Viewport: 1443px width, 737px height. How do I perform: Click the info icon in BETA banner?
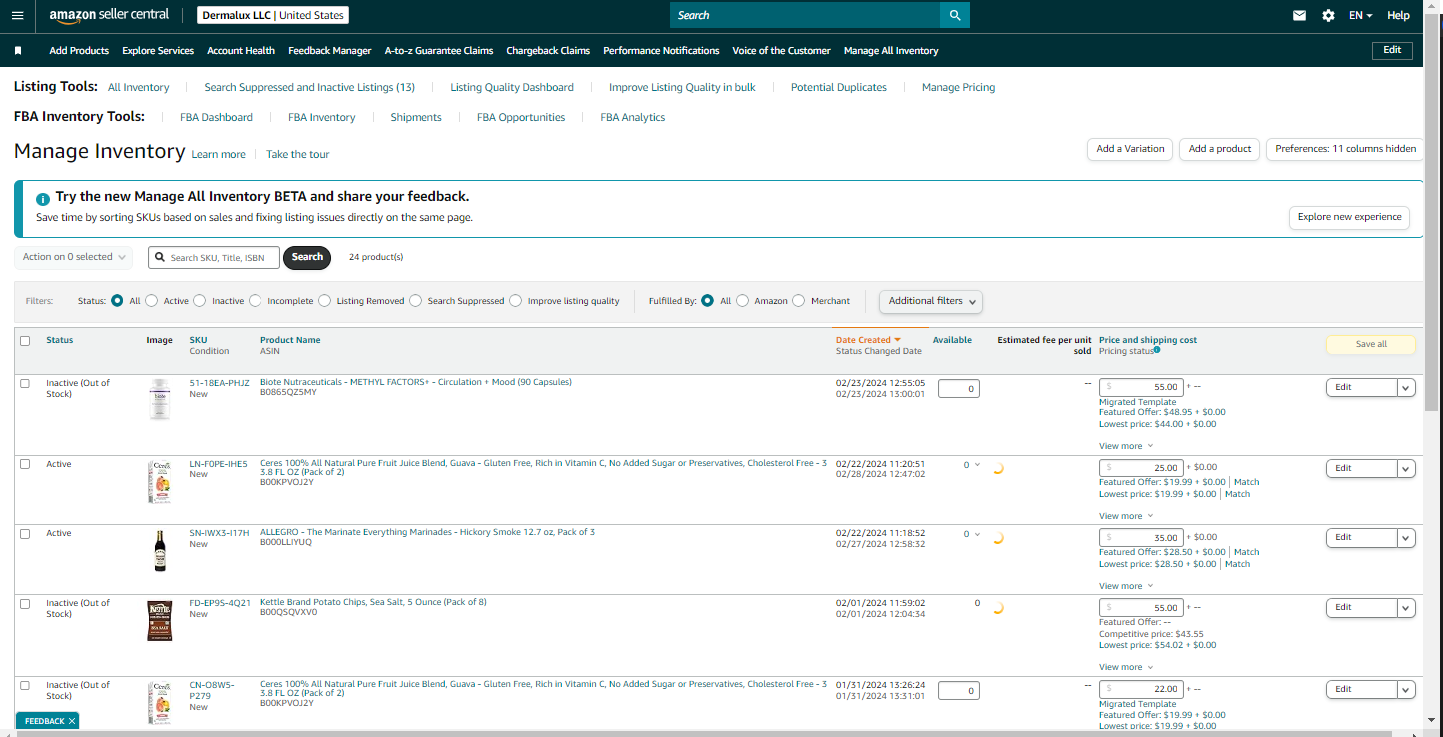[43, 199]
